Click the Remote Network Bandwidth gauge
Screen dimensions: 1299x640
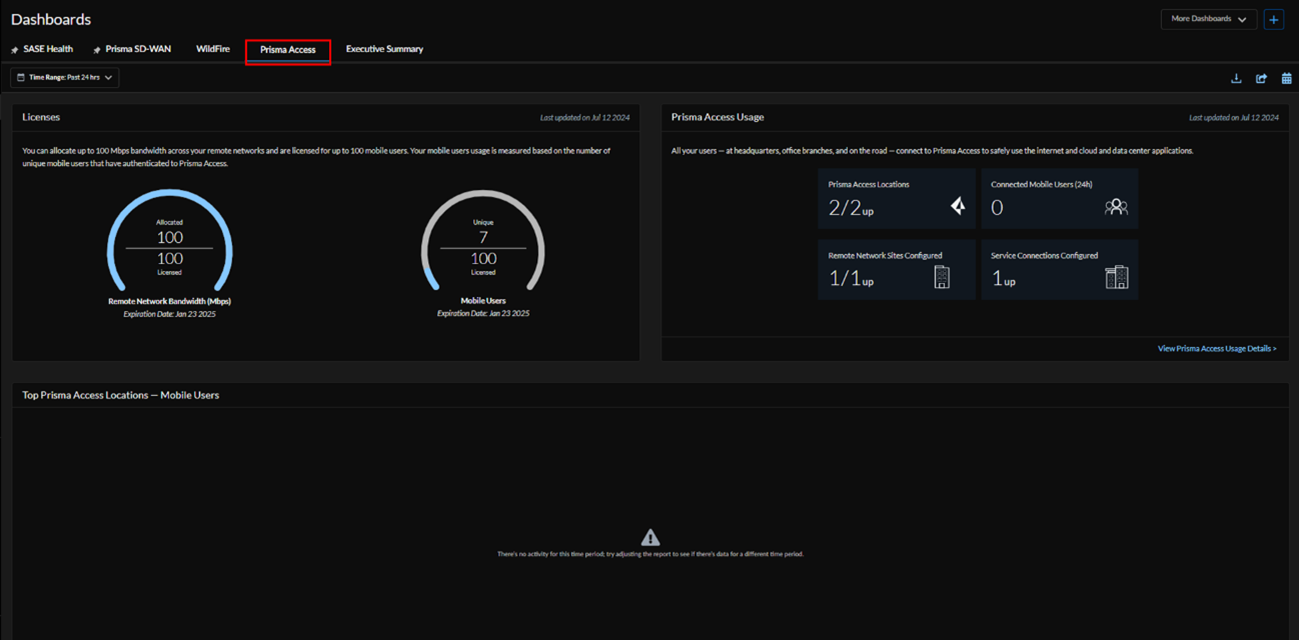pyautogui.click(x=170, y=242)
